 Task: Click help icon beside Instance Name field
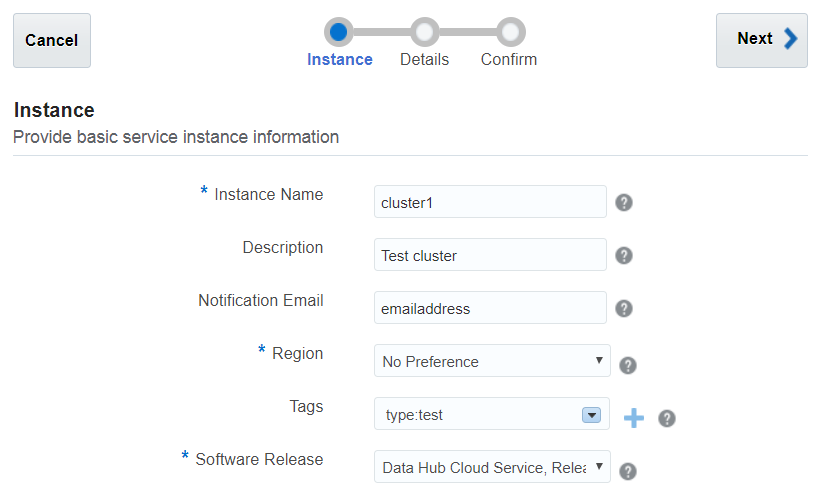pyautogui.click(x=624, y=203)
